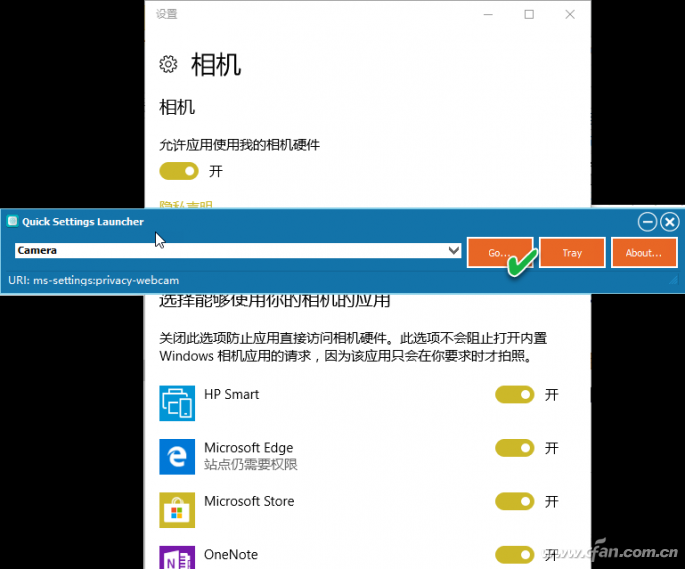Viewport: 685px width, 569px height.
Task: Click the URI ms-settings:privacy-webcam text
Action: [93, 280]
